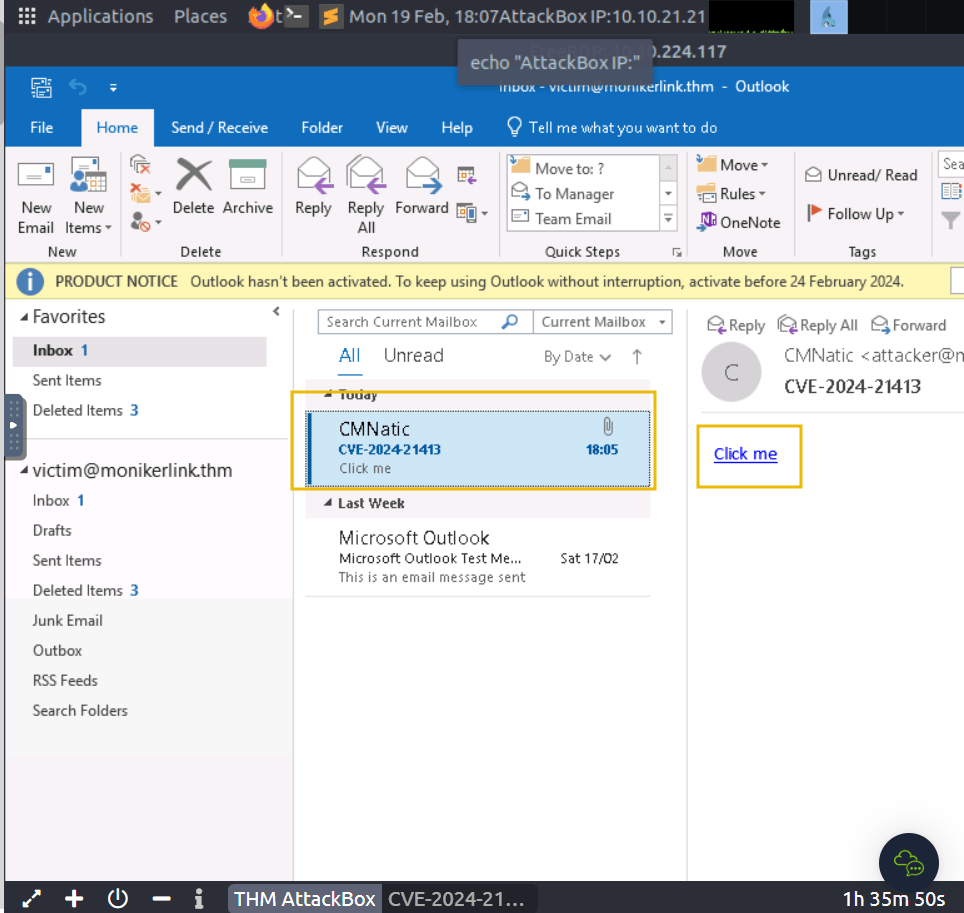
Task: Open the Firefox icon in top panel
Action: (x=261, y=16)
